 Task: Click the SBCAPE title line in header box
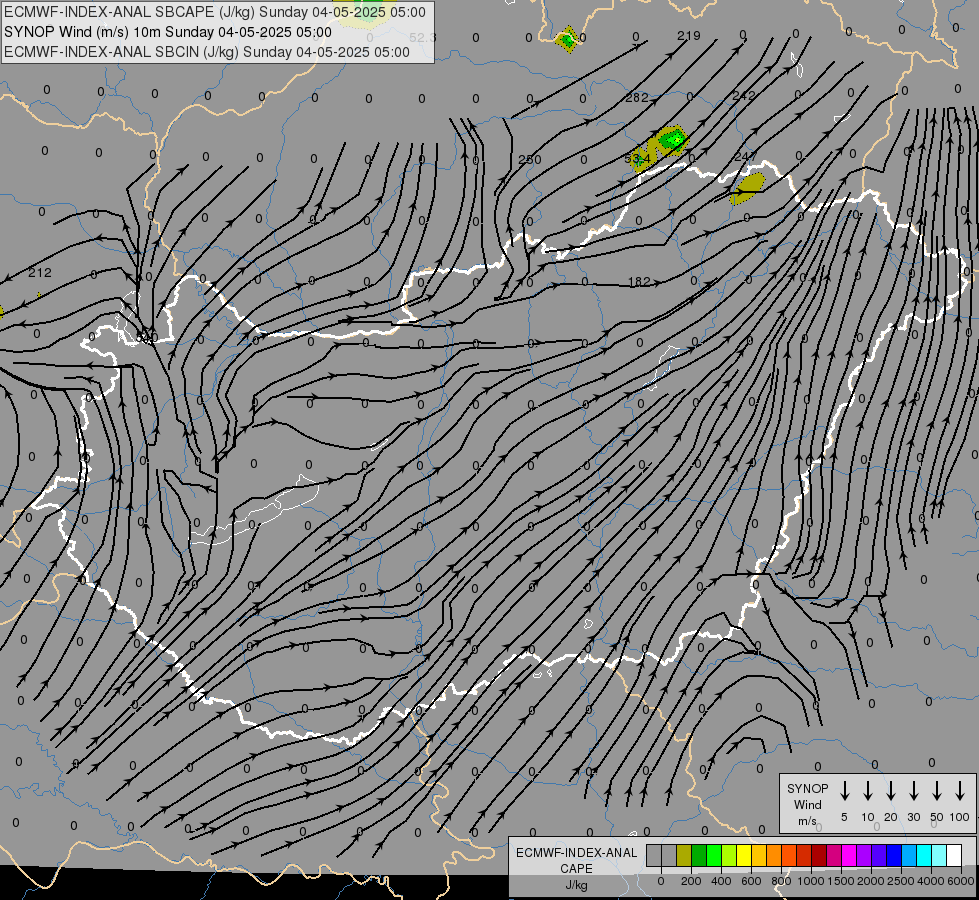[215, 12]
